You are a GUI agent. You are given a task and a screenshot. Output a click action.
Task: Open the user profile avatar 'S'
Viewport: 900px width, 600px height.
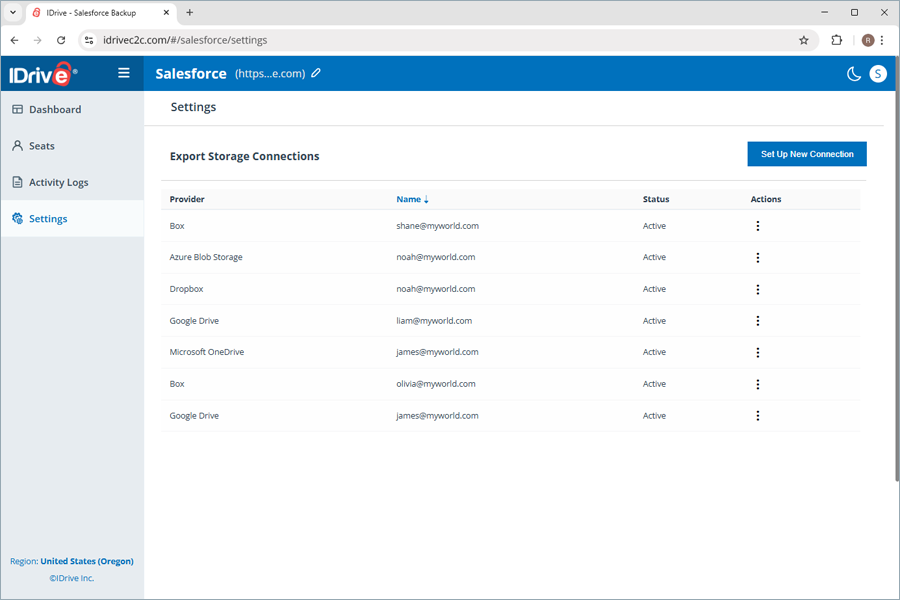878,73
